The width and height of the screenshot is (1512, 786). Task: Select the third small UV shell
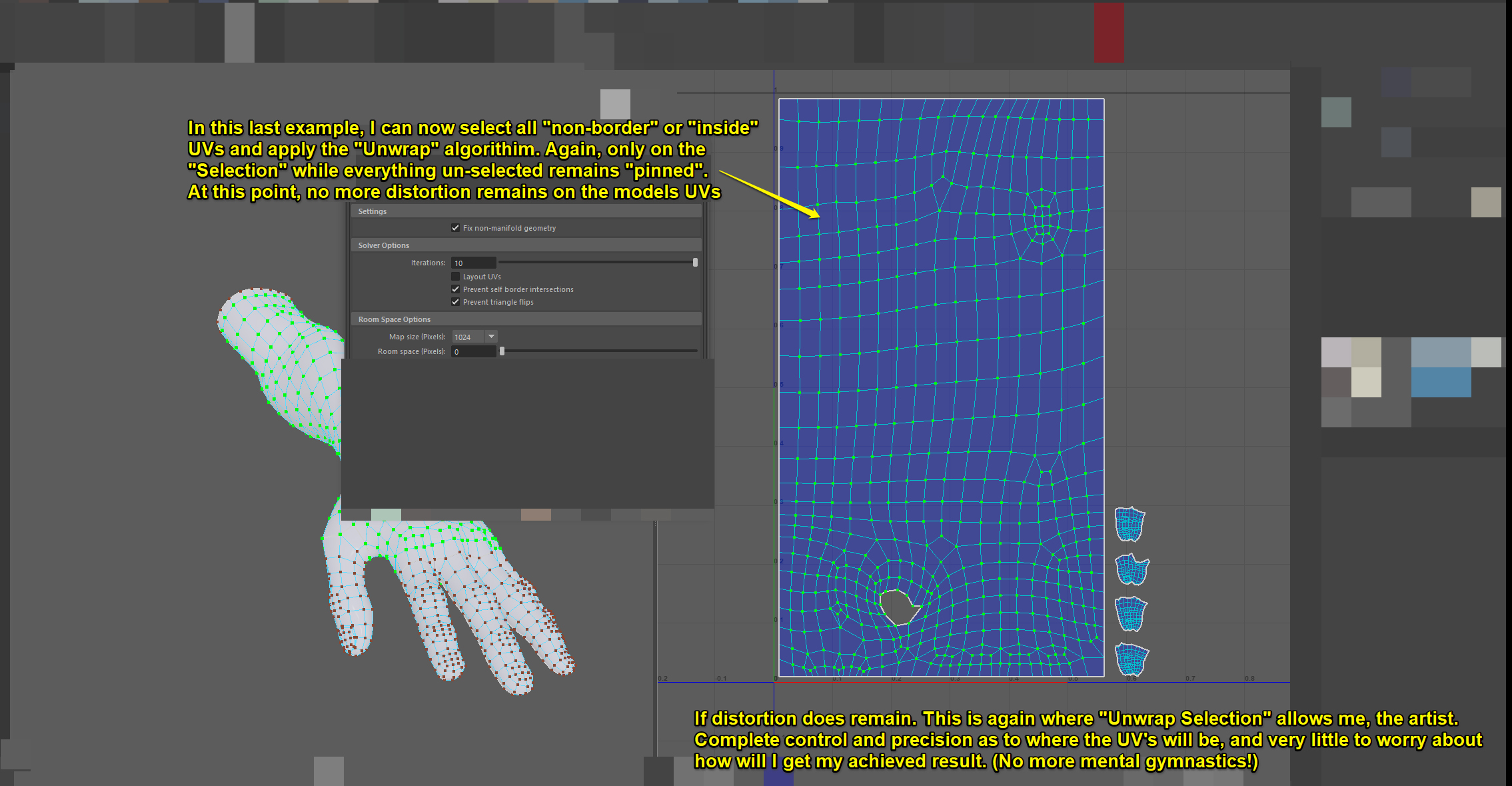1131,614
